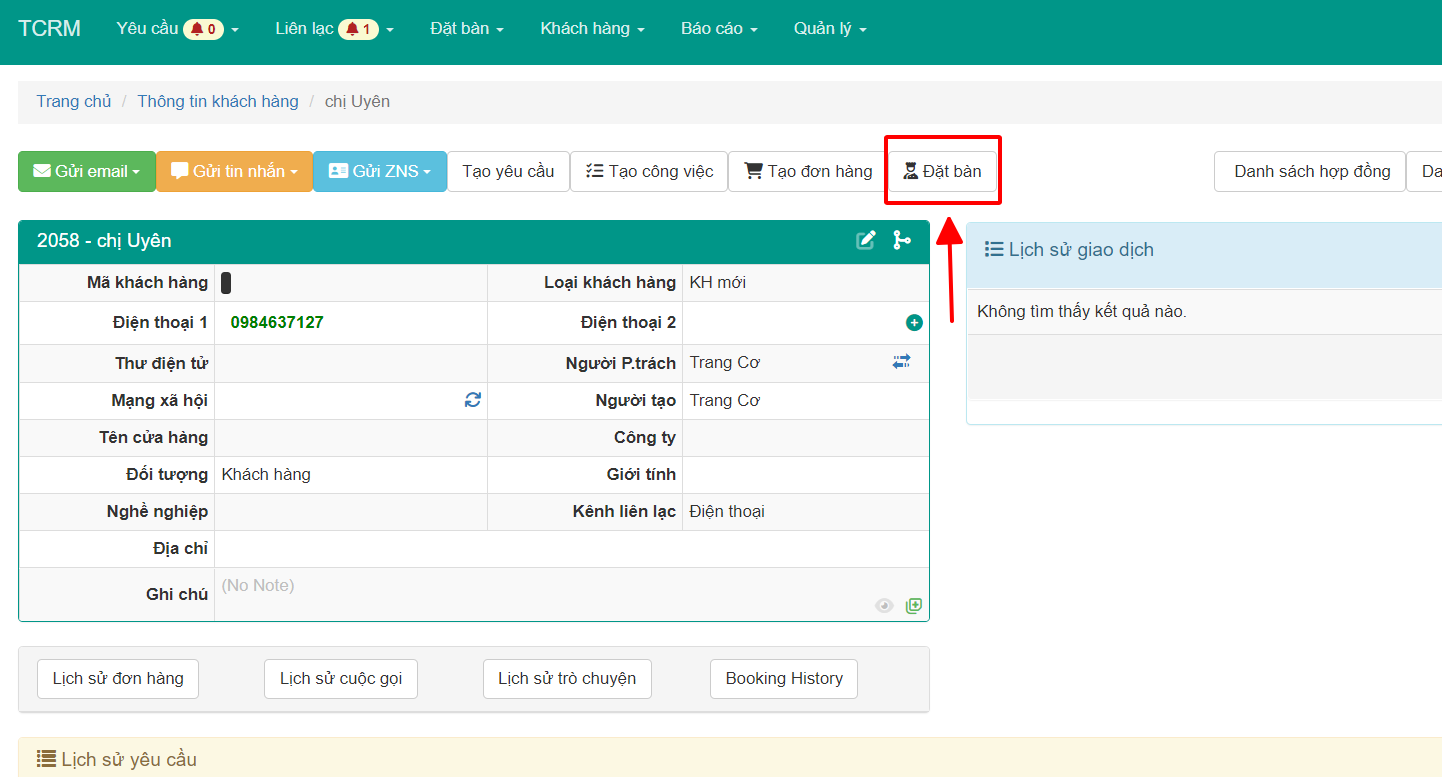
Task: Click the KH mới customer type value
Action: click(x=718, y=283)
